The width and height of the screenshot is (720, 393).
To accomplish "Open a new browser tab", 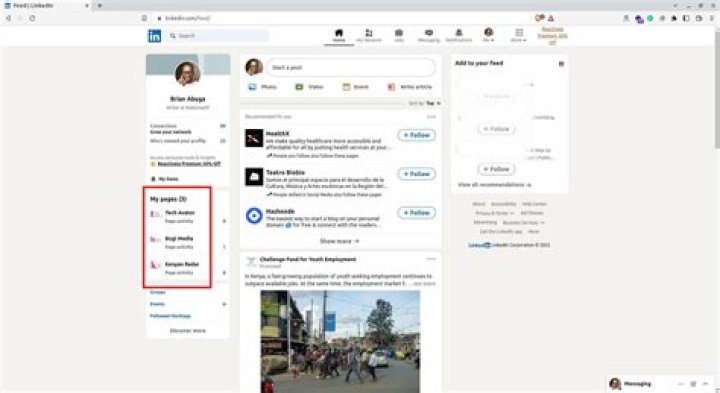I will click(x=100, y=6).
